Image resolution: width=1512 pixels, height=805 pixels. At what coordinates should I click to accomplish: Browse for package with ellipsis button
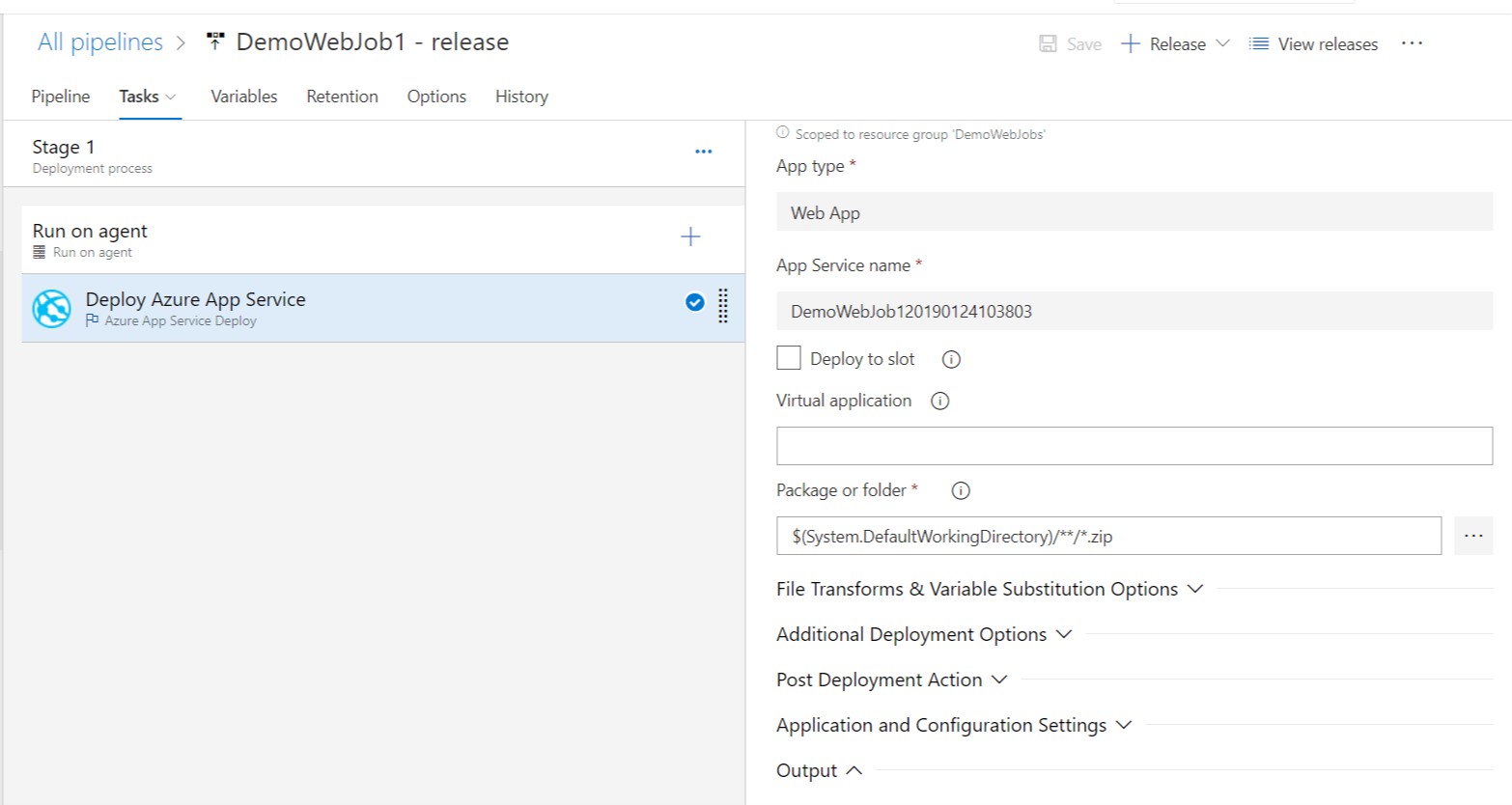coord(1473,536)
